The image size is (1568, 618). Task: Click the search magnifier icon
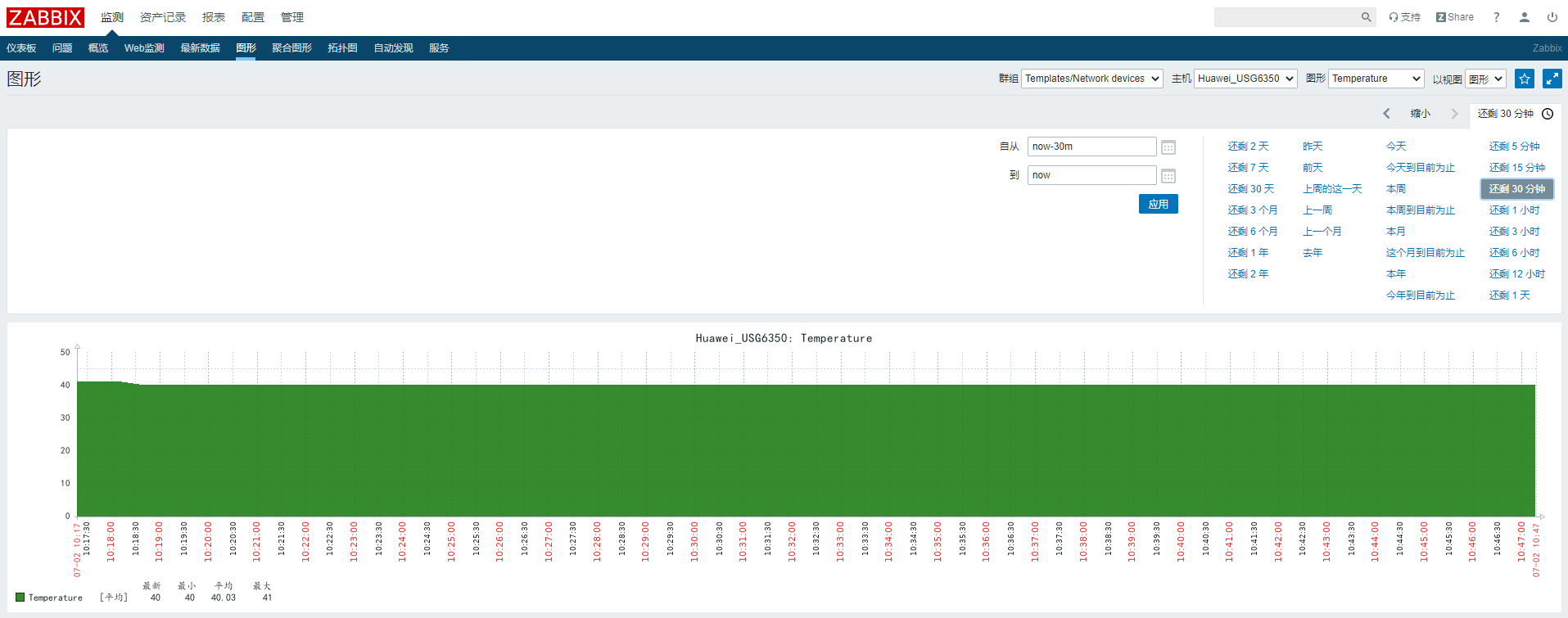1366,17
